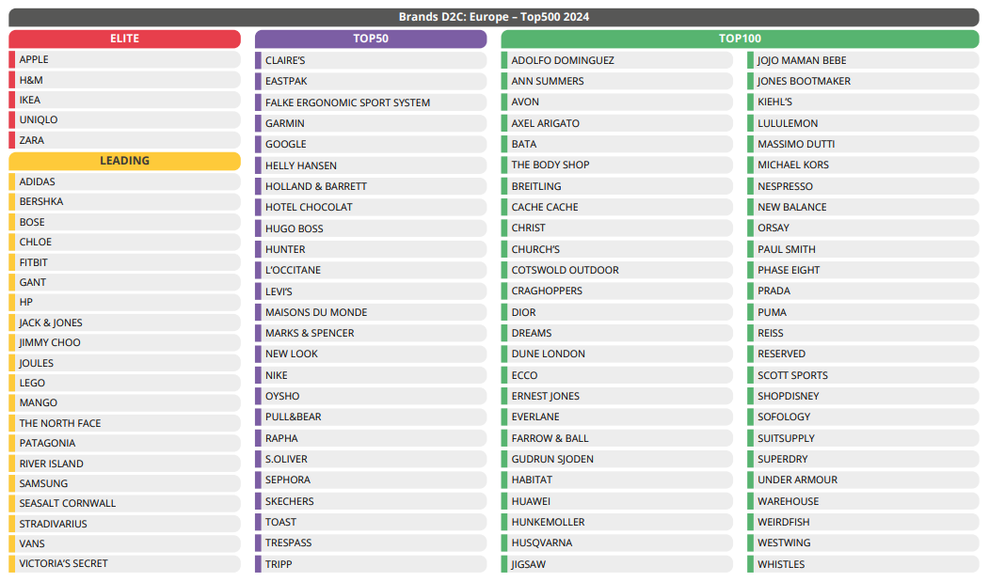Click SEASALT CORNWALL in the list
989x582 pixels.
tap(124, 503)
